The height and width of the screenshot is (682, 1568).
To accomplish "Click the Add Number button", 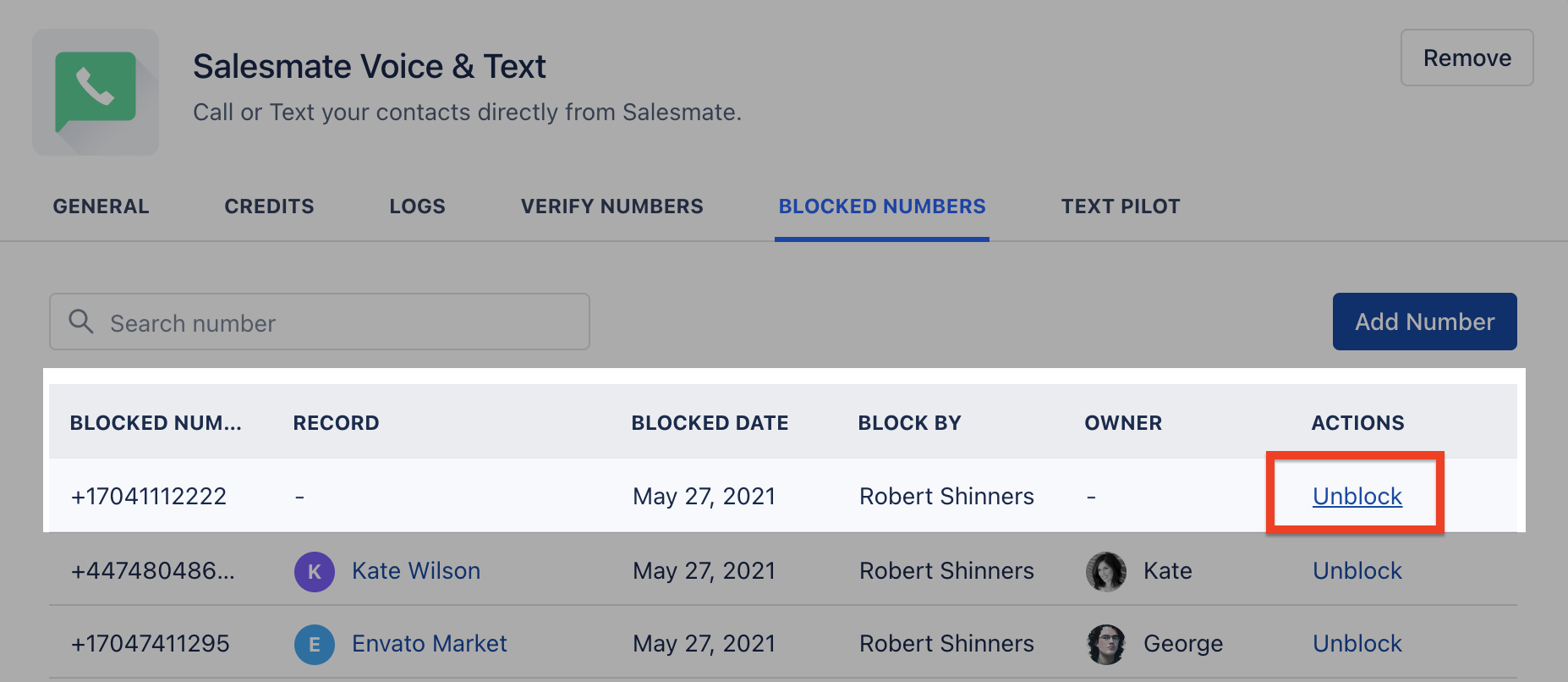I will 1425,322.
